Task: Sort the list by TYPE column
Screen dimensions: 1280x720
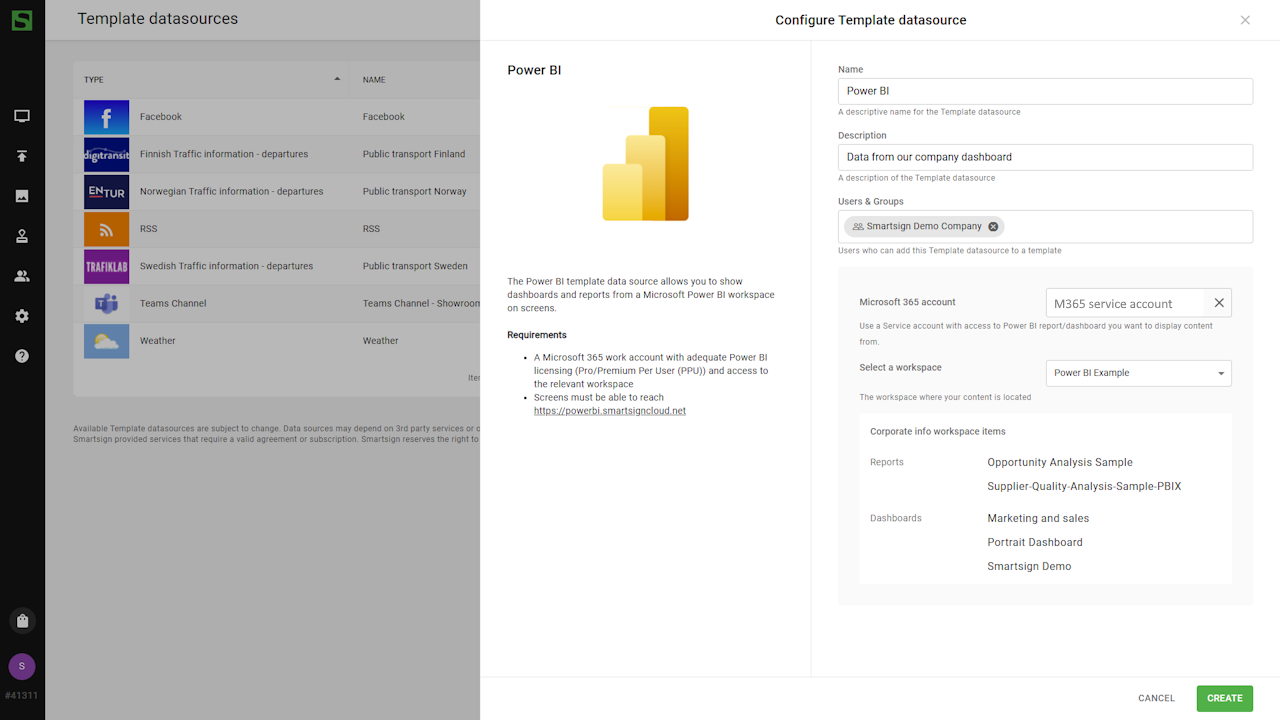Action: 210,80
